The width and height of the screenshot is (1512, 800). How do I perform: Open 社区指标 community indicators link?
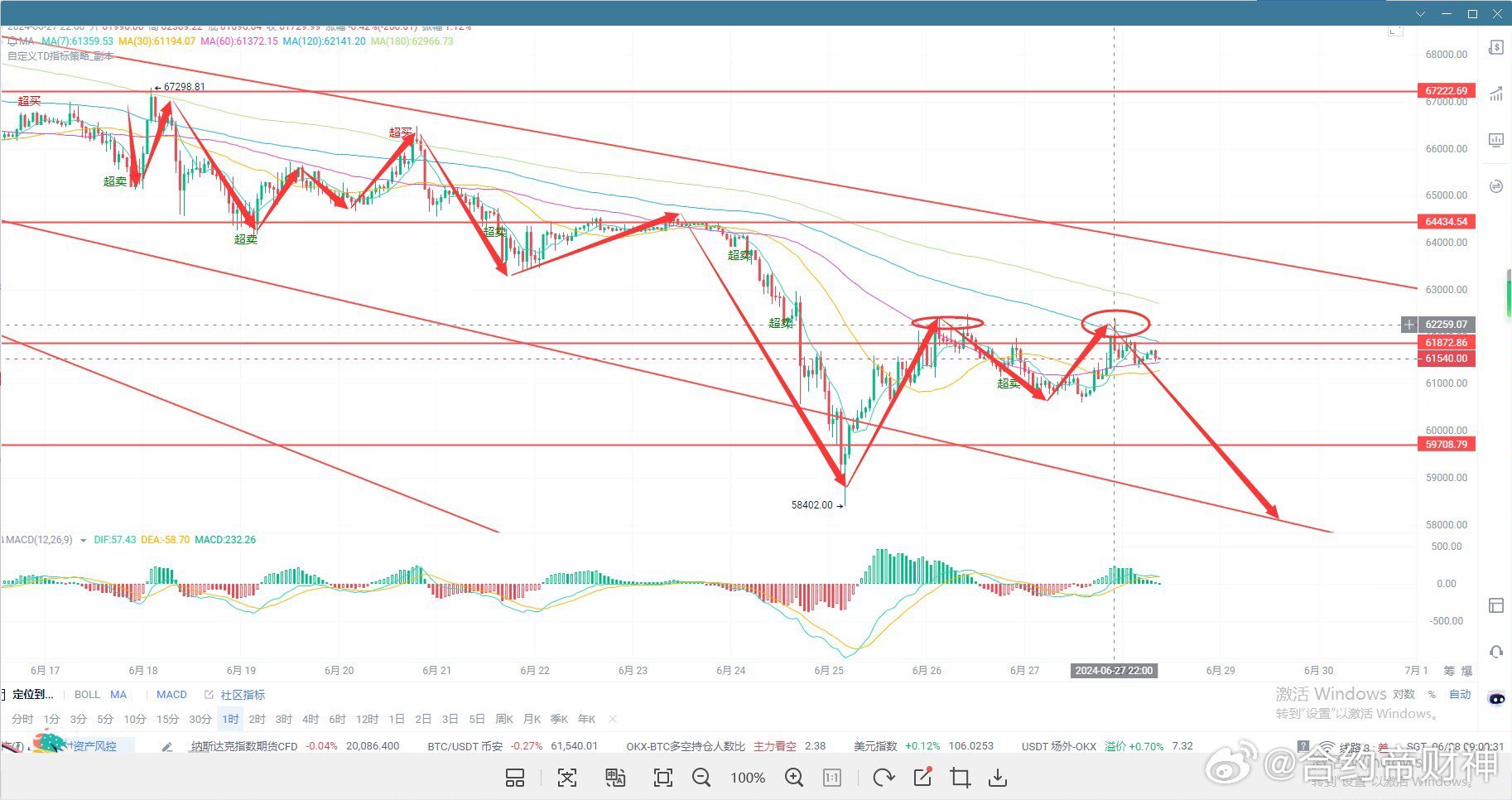[243, 695]
